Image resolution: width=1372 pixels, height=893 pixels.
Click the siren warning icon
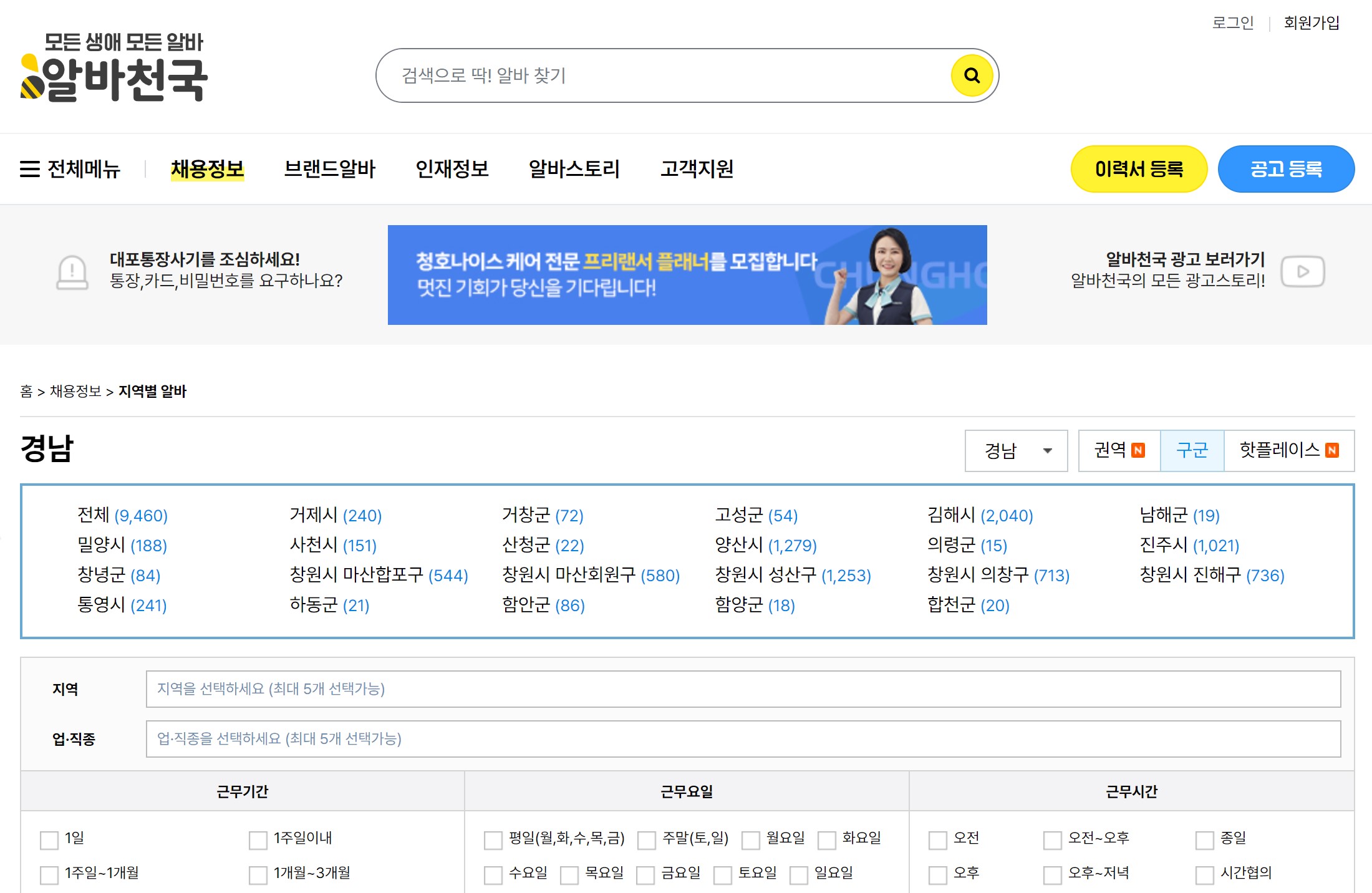pos(72,273)
